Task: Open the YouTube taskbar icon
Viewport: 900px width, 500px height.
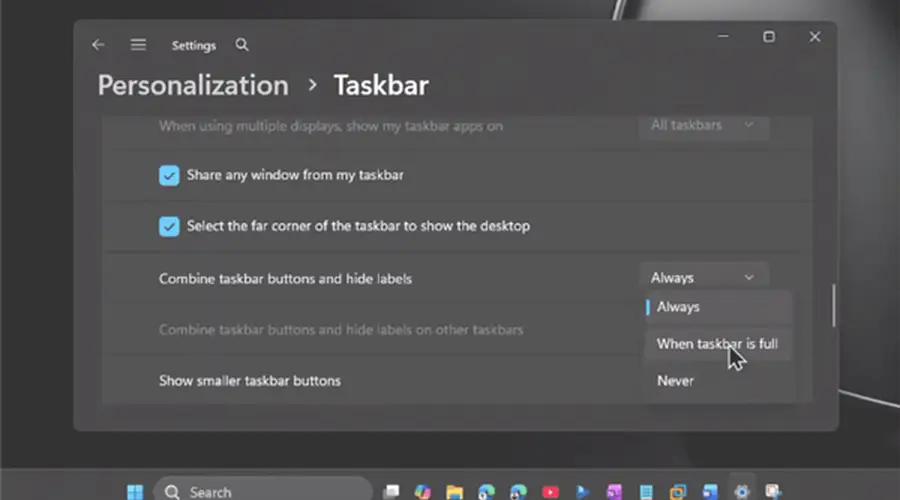Action: (550, 492)
